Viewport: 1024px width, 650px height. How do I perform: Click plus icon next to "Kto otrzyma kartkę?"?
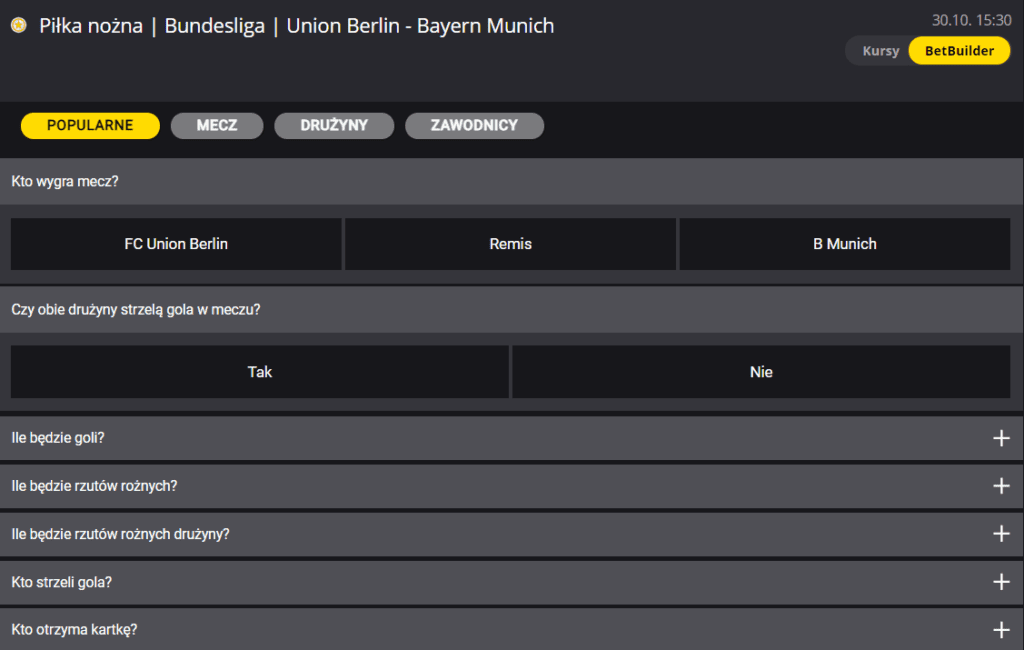1001,630
